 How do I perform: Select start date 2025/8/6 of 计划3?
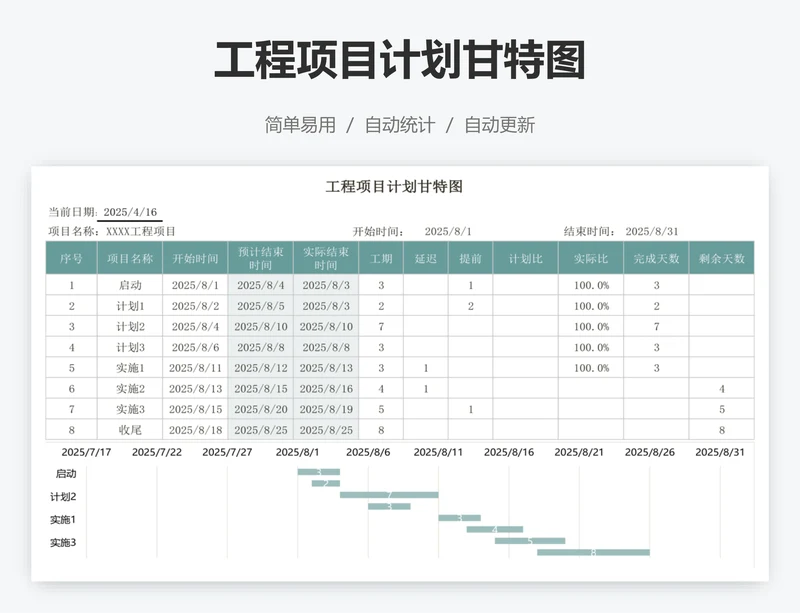coord(195,347)
